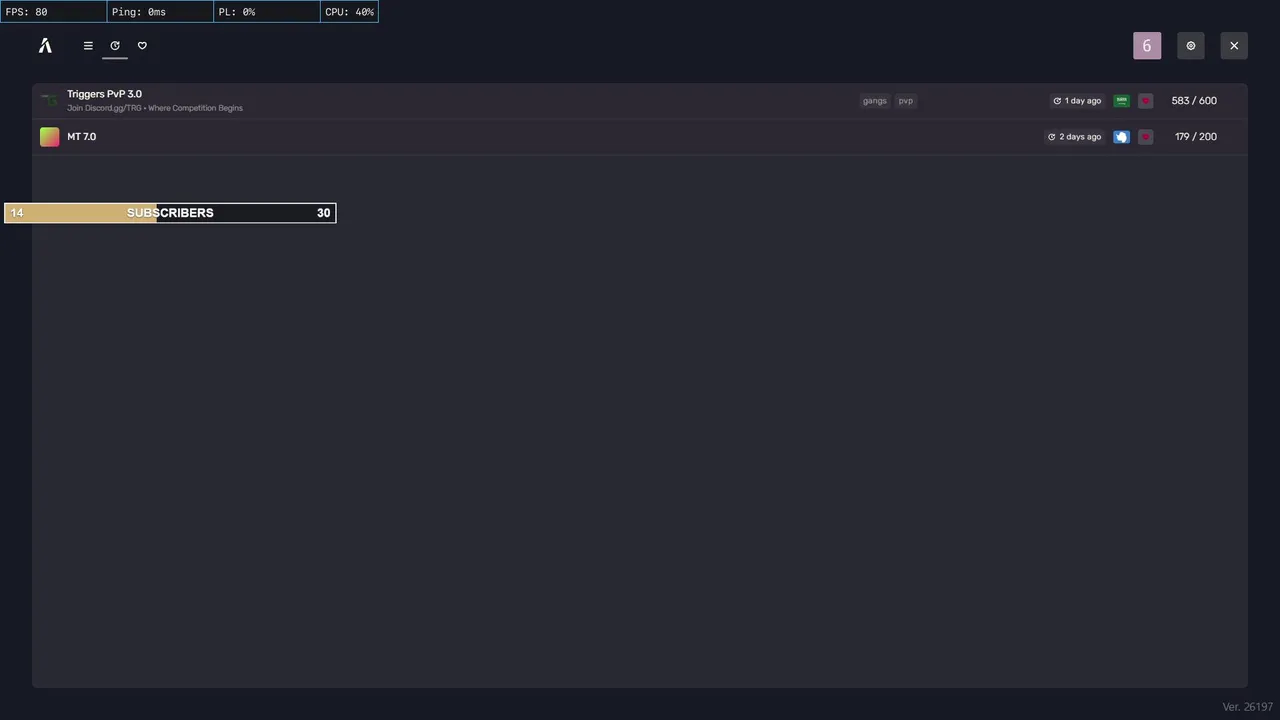Viewport: 1280px width, 720px height.
Task: Close the launcher window
Action: 1234,46
